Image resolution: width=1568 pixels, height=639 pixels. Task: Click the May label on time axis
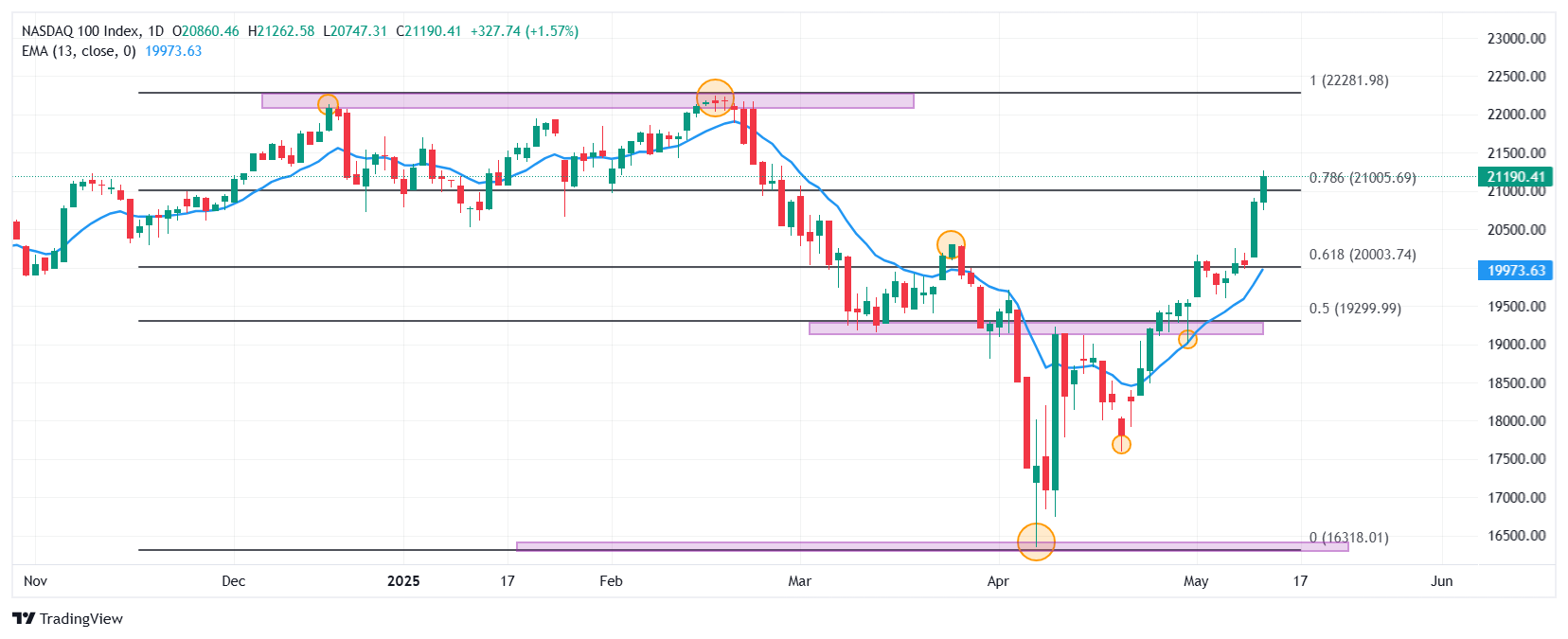coord(1196,581)
